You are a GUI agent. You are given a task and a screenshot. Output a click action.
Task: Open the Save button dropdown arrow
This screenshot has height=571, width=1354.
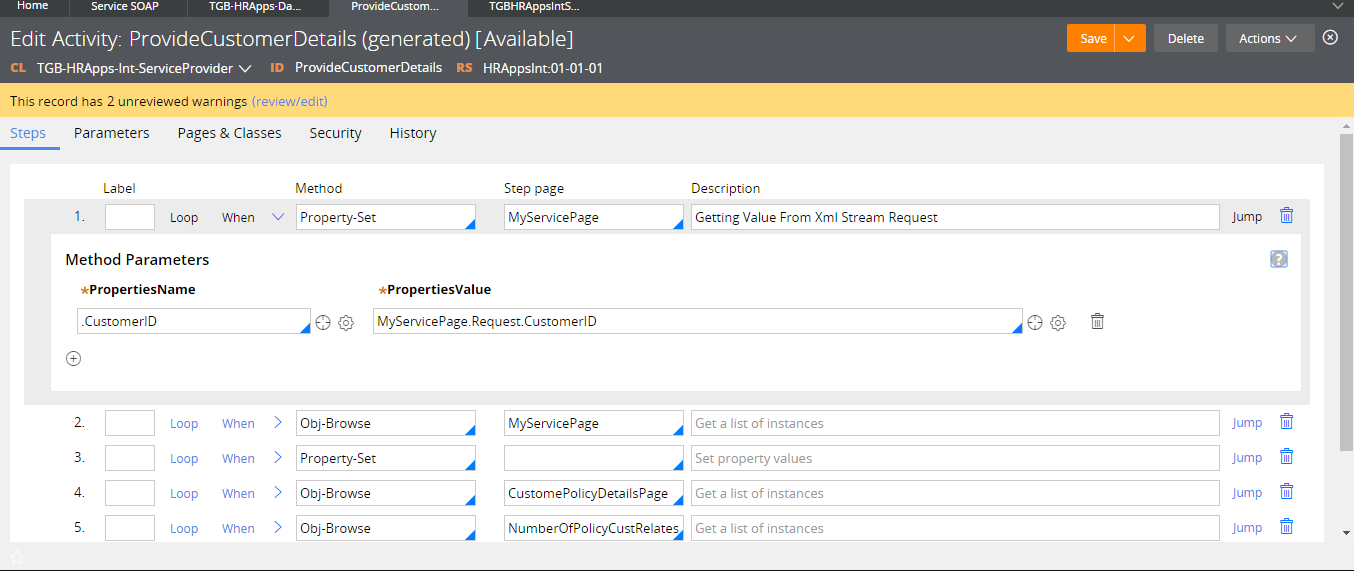(1128, 38)
